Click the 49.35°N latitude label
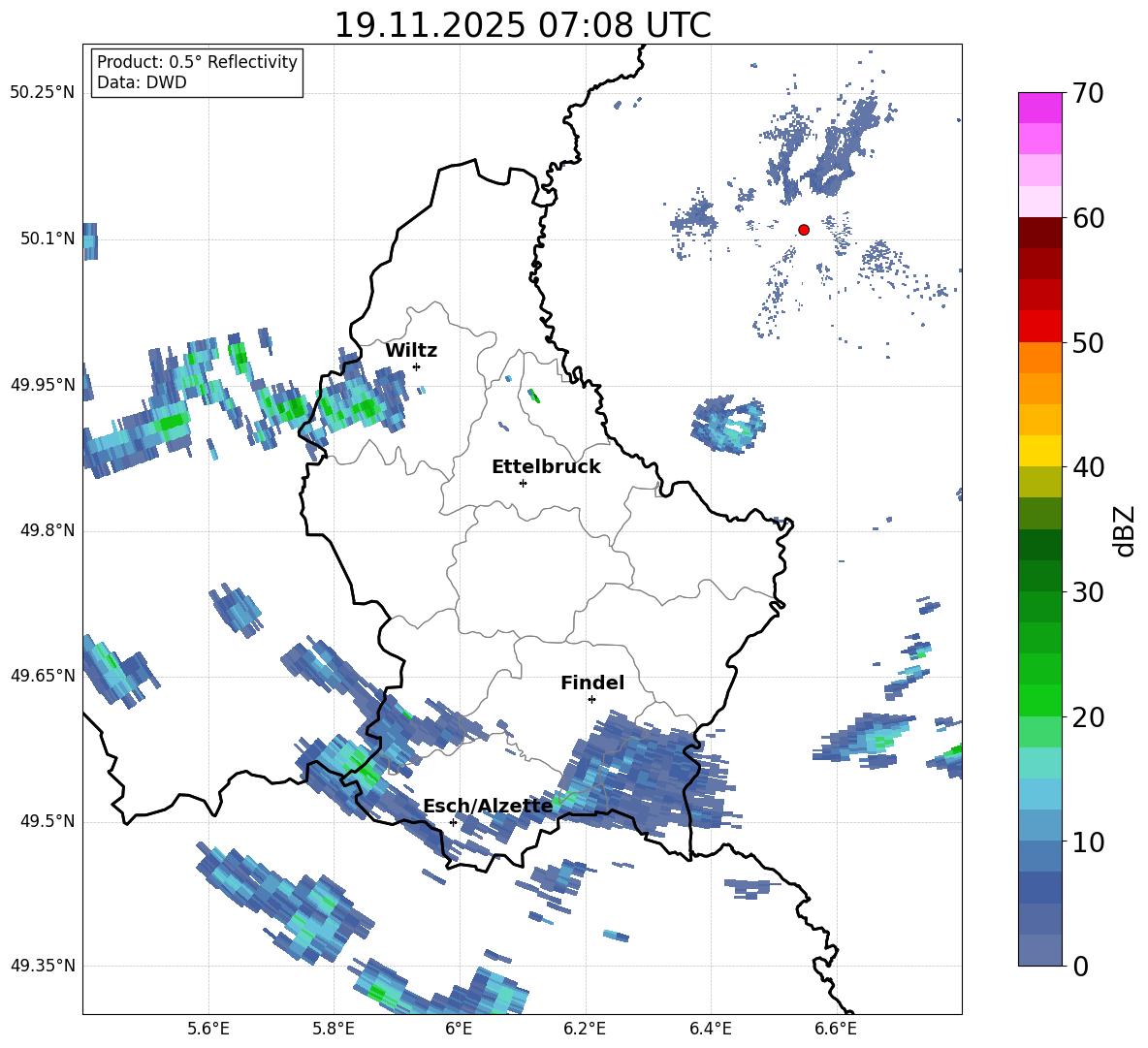 [43, 966]
